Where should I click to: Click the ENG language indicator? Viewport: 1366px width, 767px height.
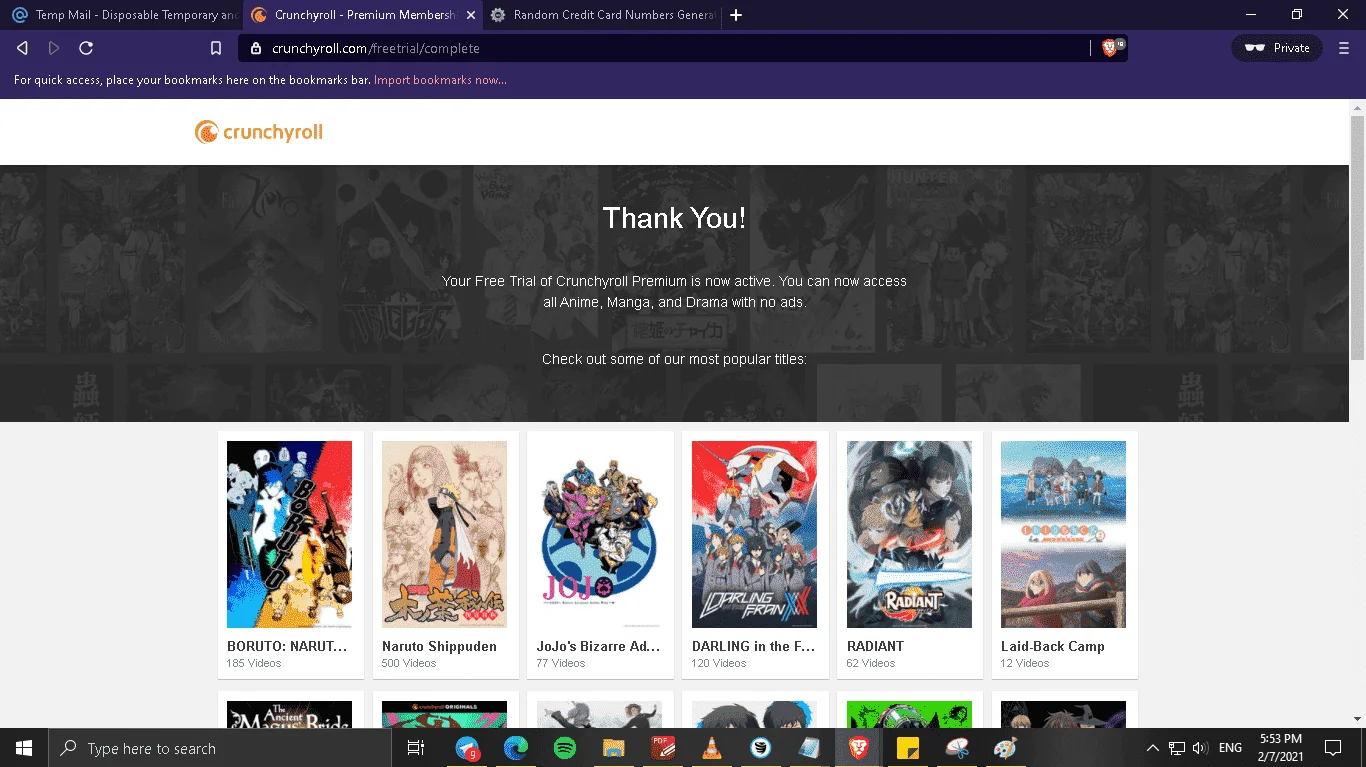(x=1230, y=748)
